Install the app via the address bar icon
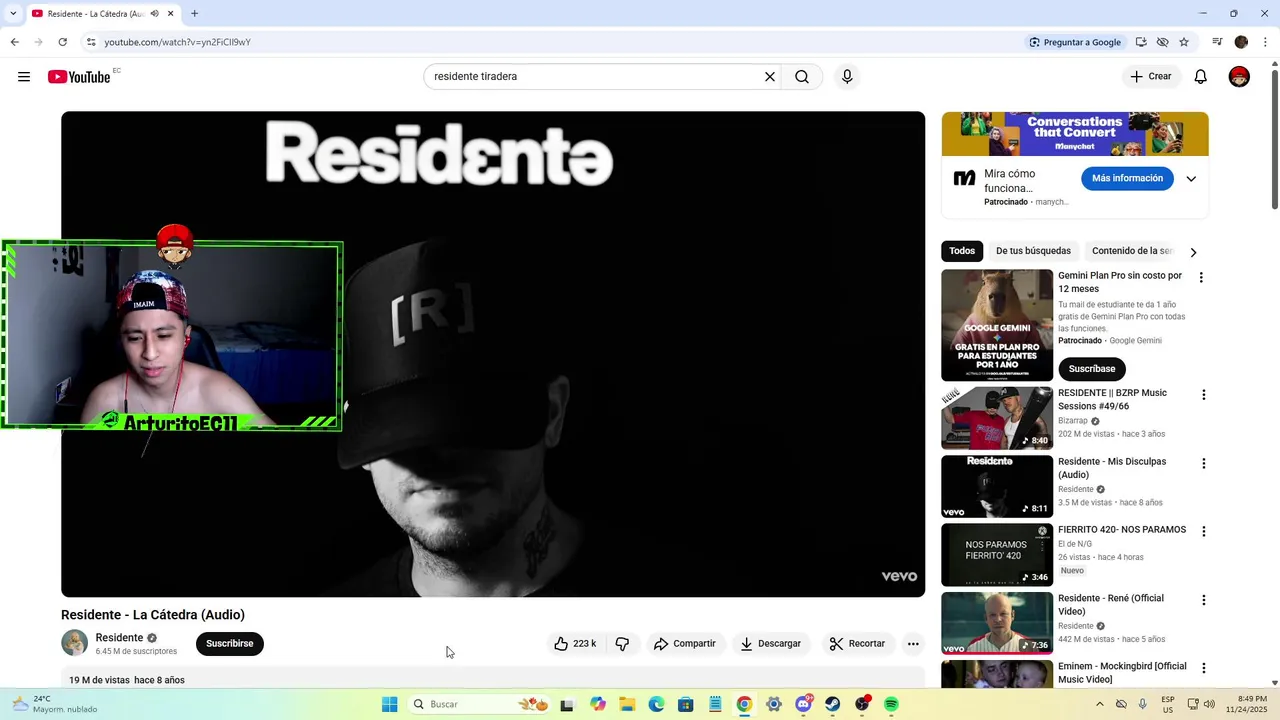This screenshot has width=1280, height=720. [x=1141, y=42]
